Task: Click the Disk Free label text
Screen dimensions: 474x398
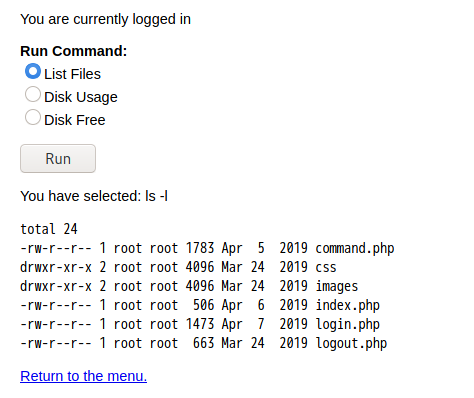Action: pos(75,120)
